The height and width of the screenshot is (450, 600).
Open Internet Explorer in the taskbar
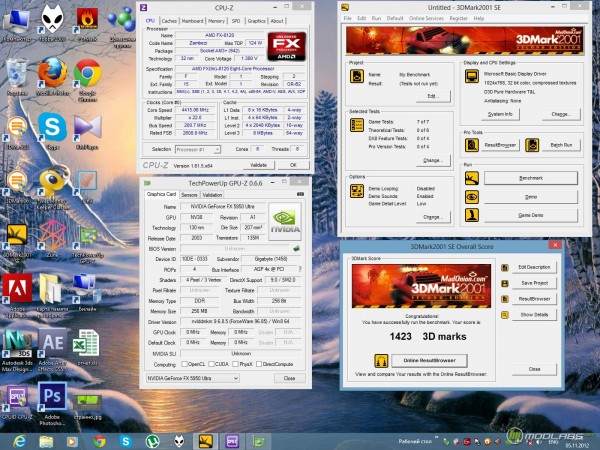(18, 442)
